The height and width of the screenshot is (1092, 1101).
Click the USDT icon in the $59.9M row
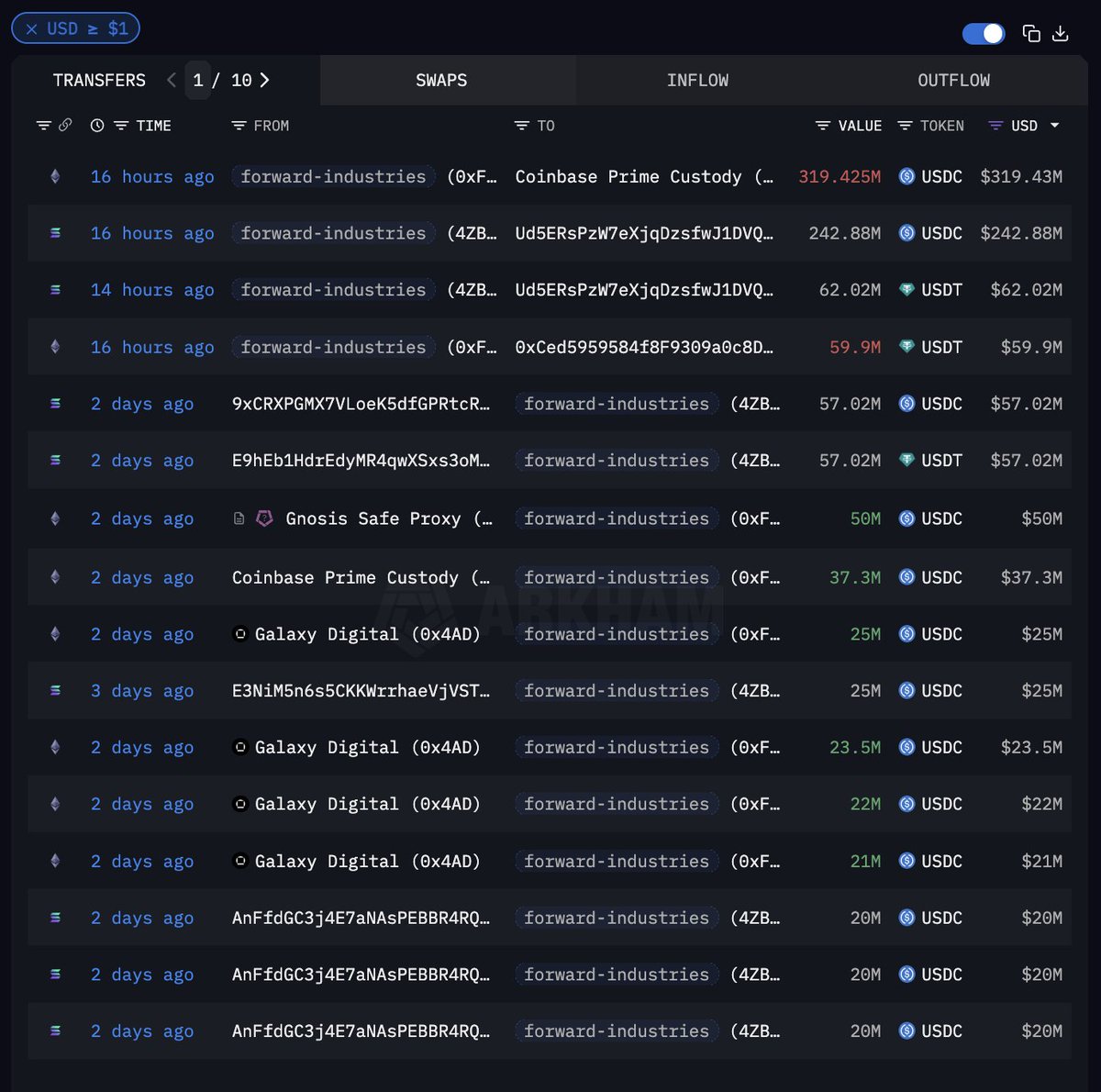(x=906, y=347)
